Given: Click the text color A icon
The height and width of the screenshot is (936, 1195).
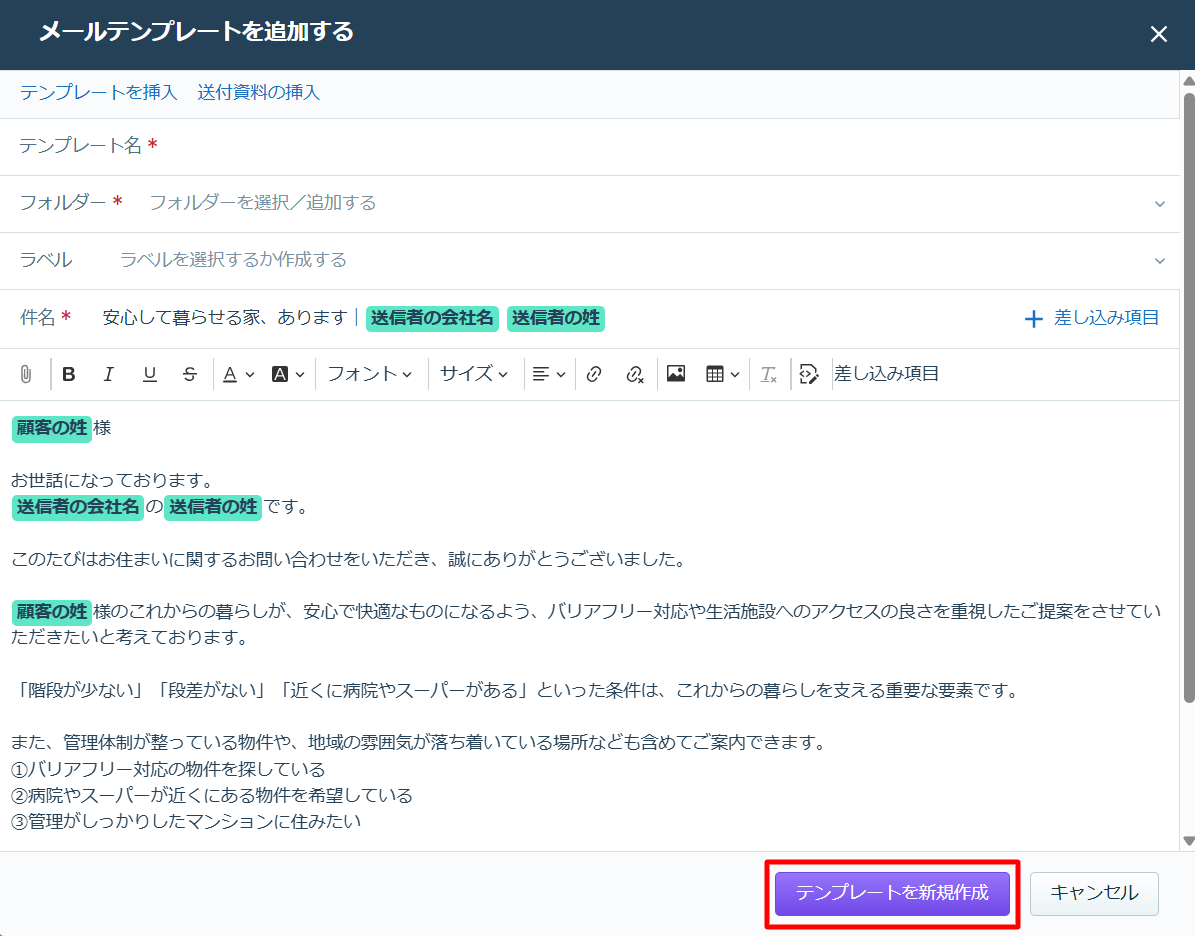Looking at the screenshot, I should pyautogui.click(x=230, y=374).
